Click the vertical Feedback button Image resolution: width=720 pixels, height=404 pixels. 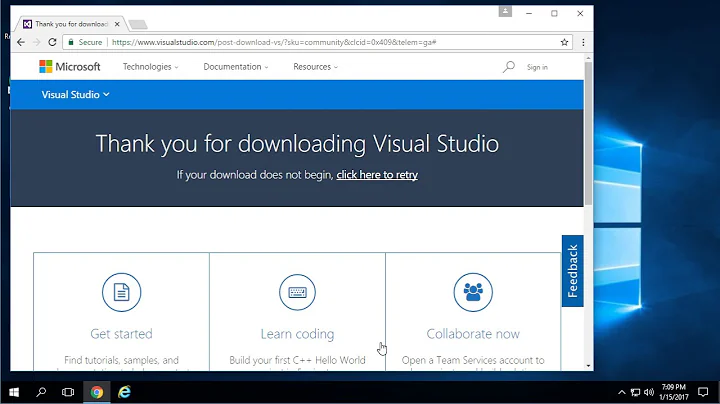coord(573,271)
